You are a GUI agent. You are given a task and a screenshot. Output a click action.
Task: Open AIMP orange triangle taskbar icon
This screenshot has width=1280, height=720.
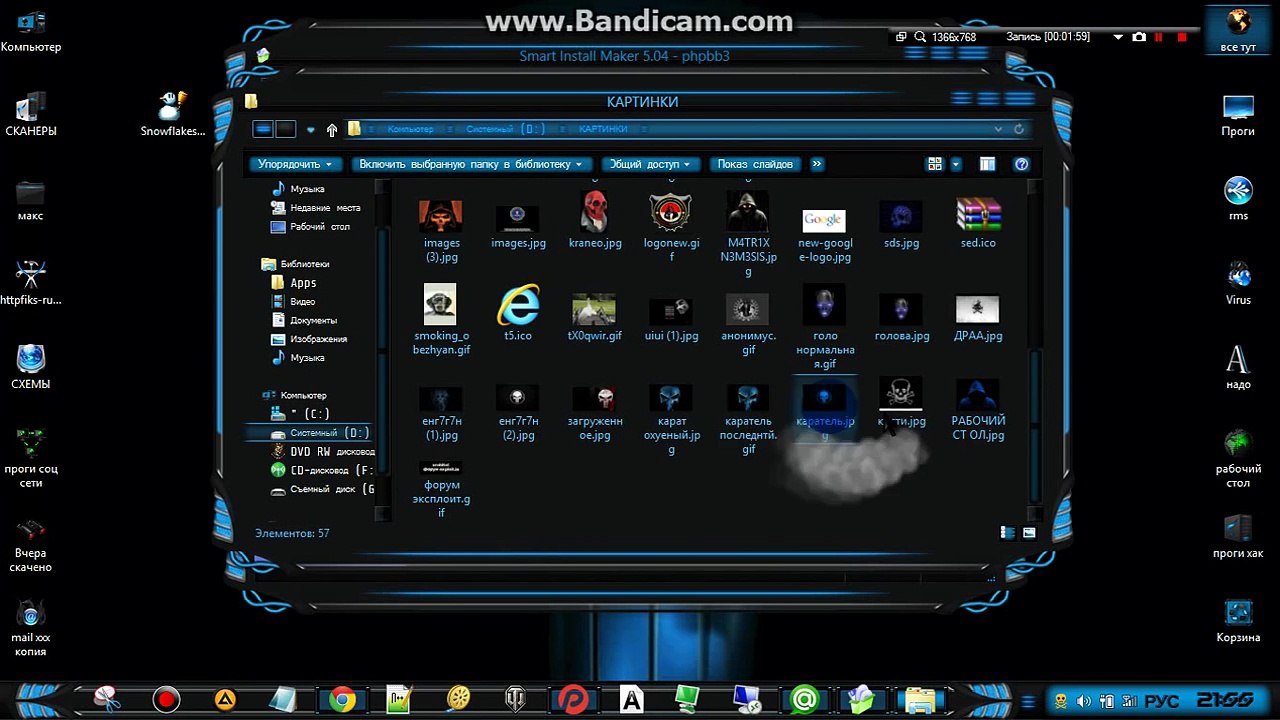225,699
